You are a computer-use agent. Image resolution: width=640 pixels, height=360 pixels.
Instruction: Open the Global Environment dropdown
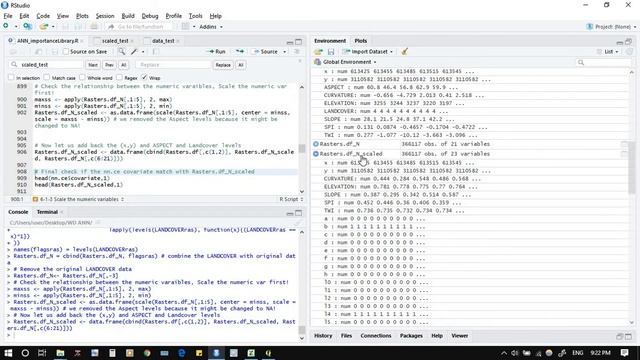pyautogui.click(x=345, y=62)
